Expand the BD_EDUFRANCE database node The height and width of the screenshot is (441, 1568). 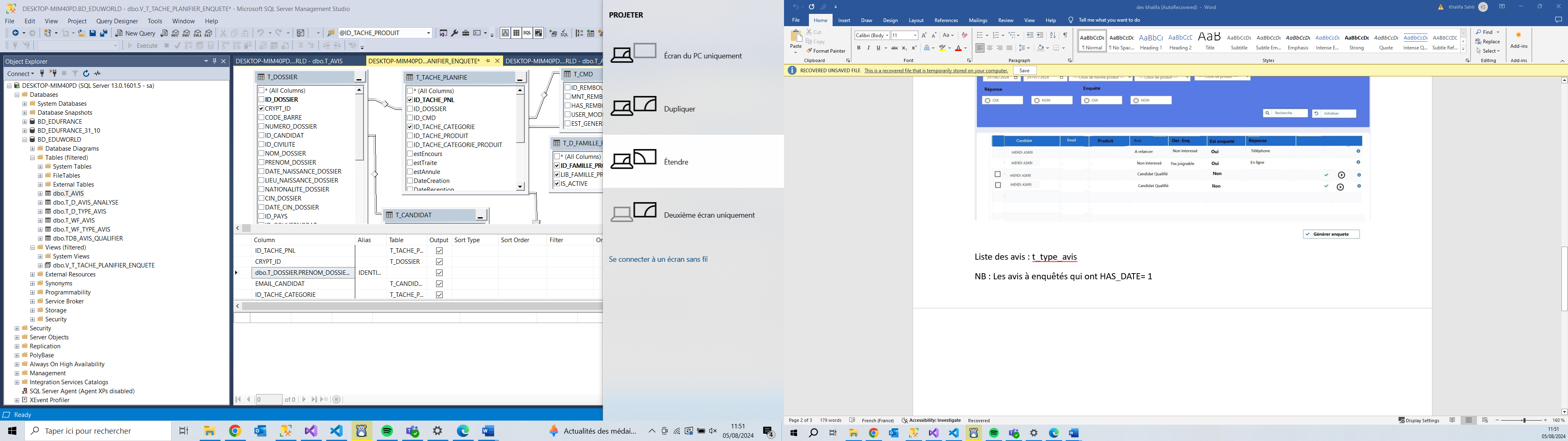(25, 122)
